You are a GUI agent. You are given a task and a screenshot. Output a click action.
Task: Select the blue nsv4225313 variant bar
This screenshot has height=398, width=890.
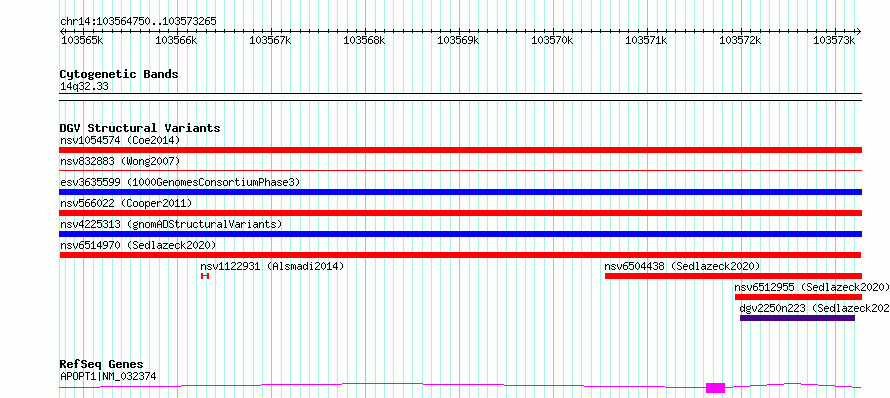click(460, 234)
